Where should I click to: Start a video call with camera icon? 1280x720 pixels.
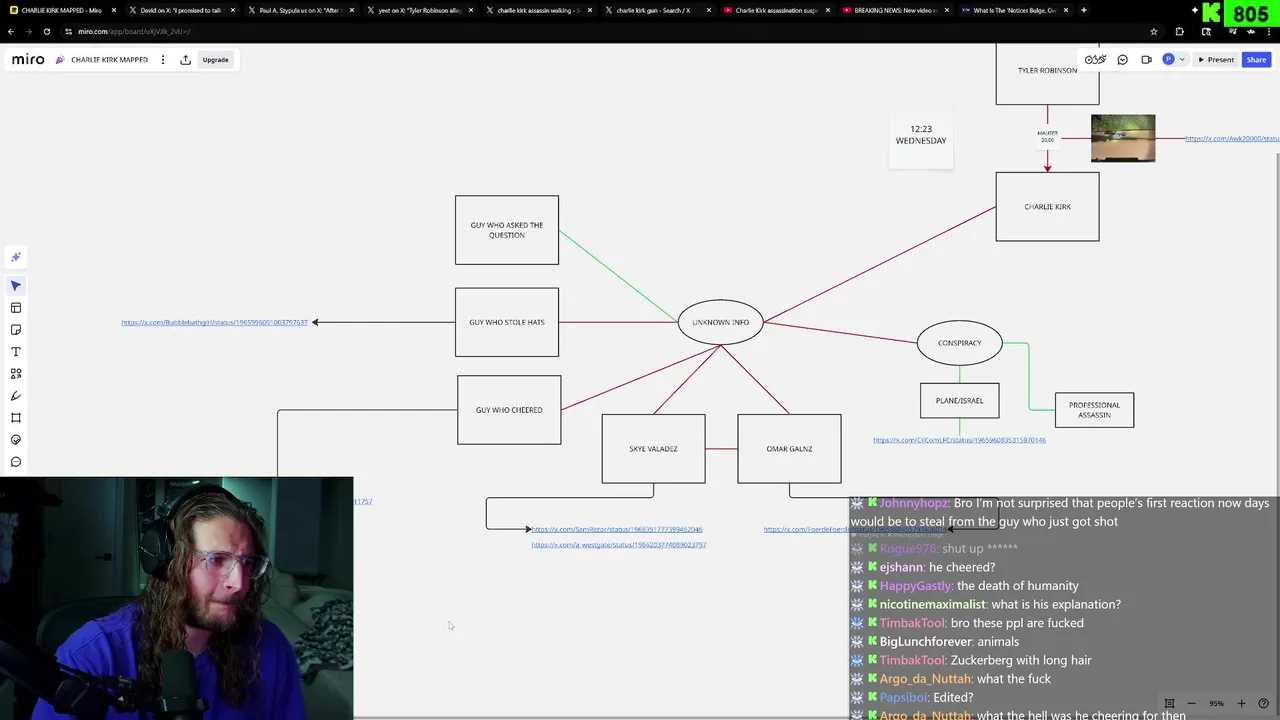click(x=1146, y=60)
